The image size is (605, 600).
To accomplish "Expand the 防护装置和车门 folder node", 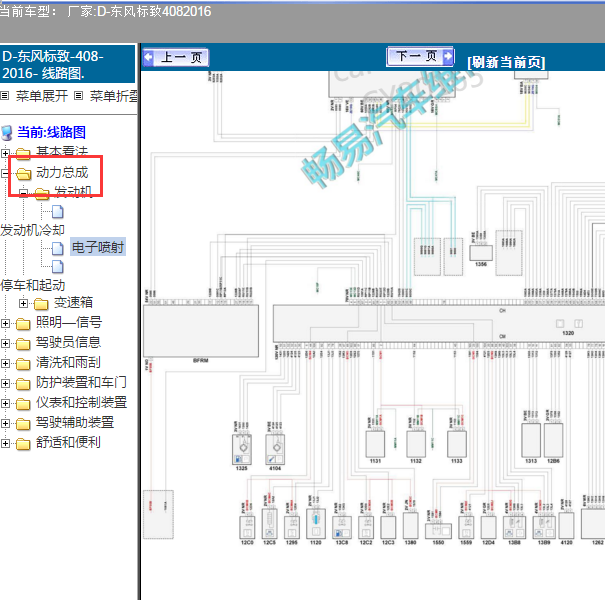I will point(5,384).
